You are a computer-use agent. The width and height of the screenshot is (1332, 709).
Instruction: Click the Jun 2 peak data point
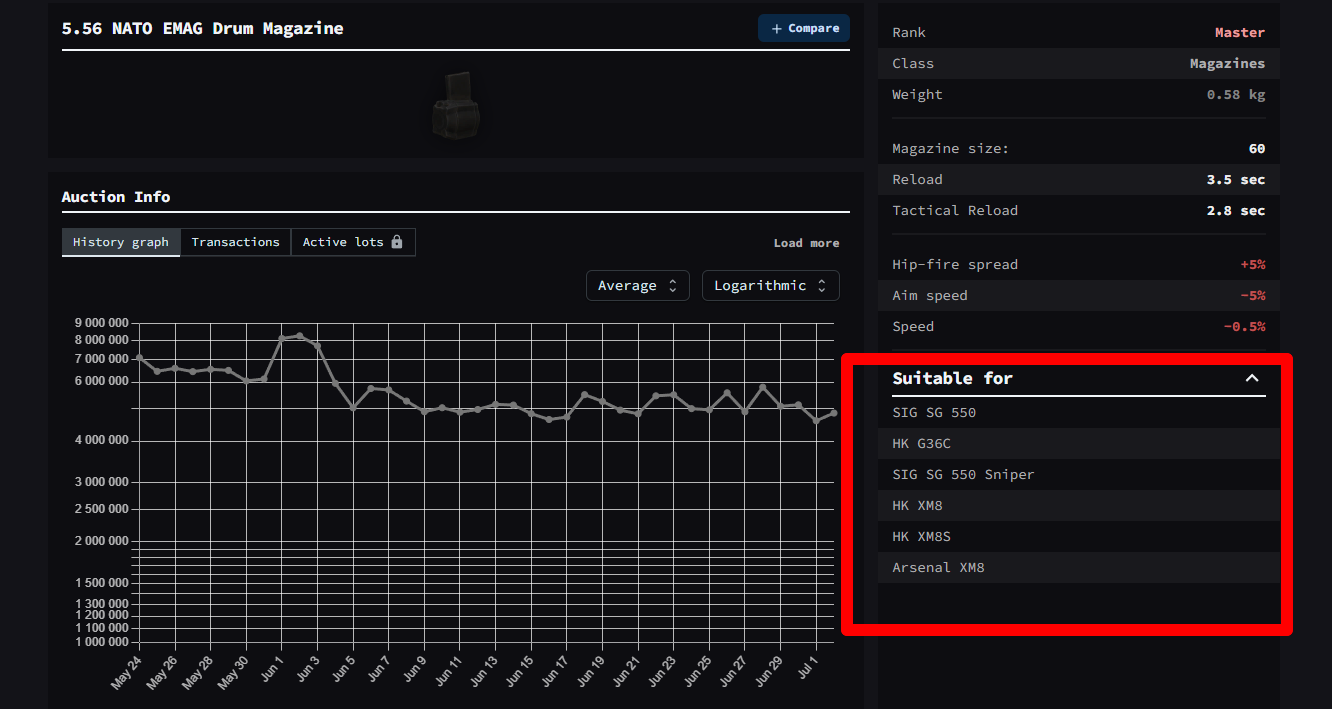[300, 336]
